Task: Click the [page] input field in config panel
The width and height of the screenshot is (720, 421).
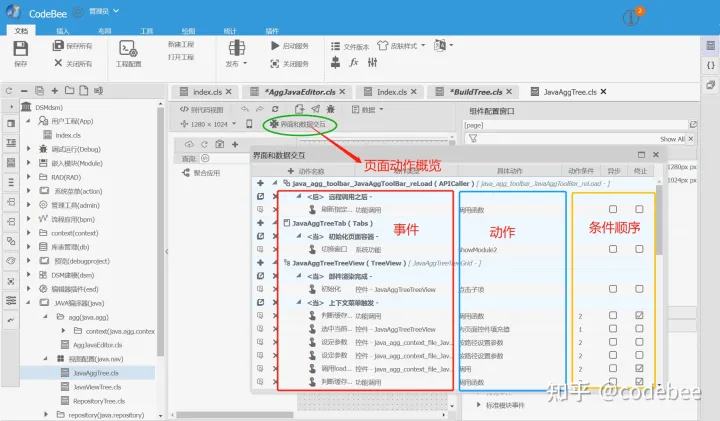Action: point(575,125)
